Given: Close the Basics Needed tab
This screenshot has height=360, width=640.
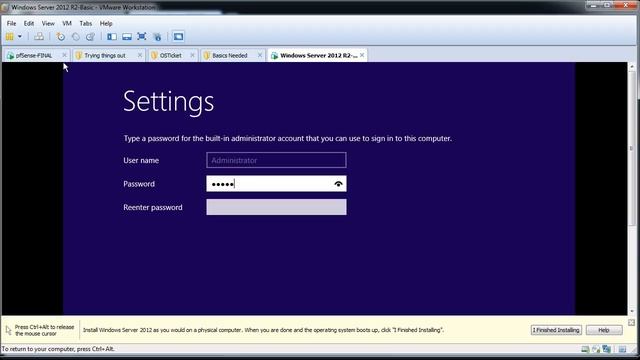Looking at the screenshot, I should pos(260,55).
